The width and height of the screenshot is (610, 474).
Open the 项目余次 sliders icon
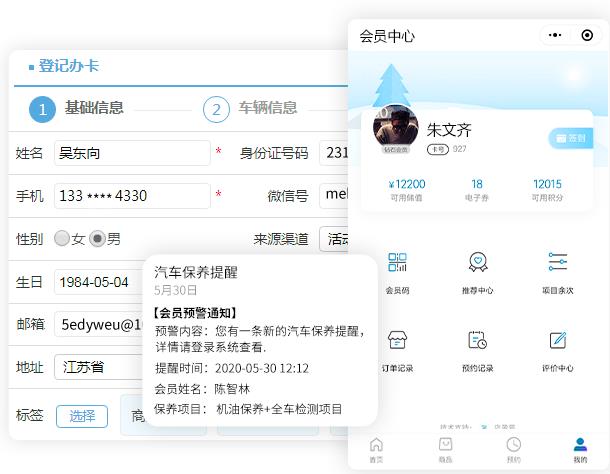[x=557, y=262]
